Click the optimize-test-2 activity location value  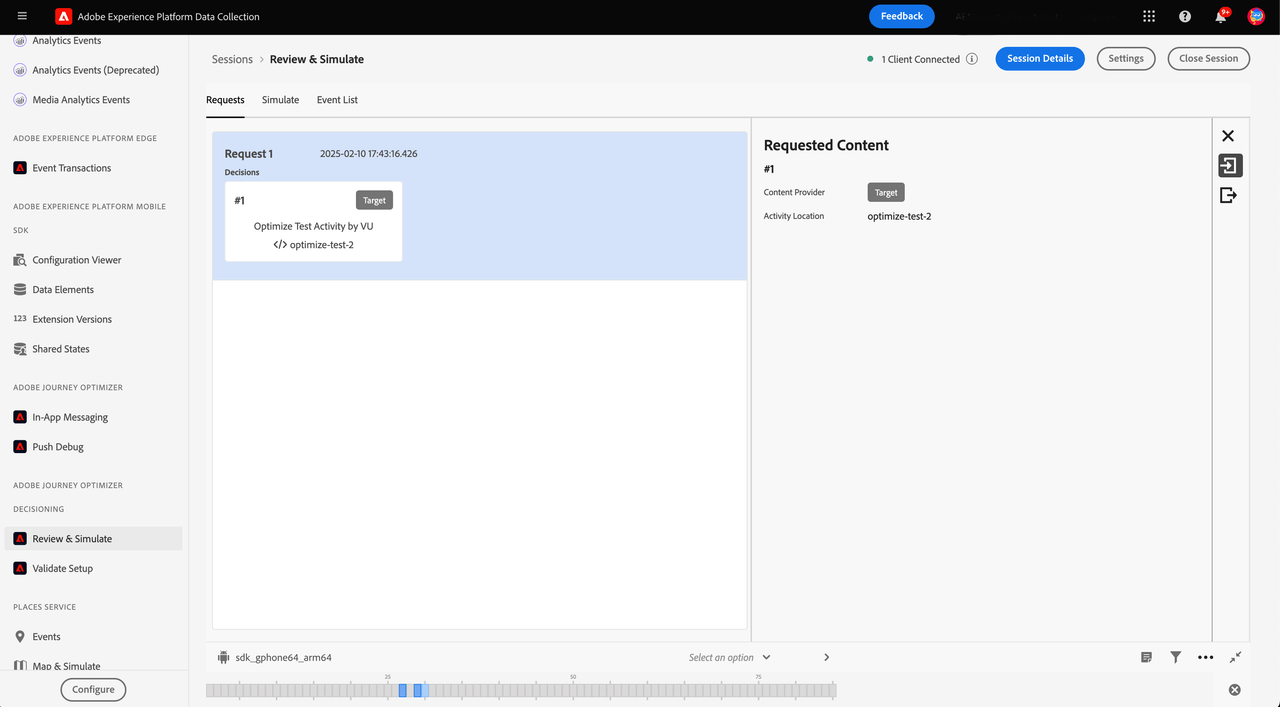coord(899,216)
